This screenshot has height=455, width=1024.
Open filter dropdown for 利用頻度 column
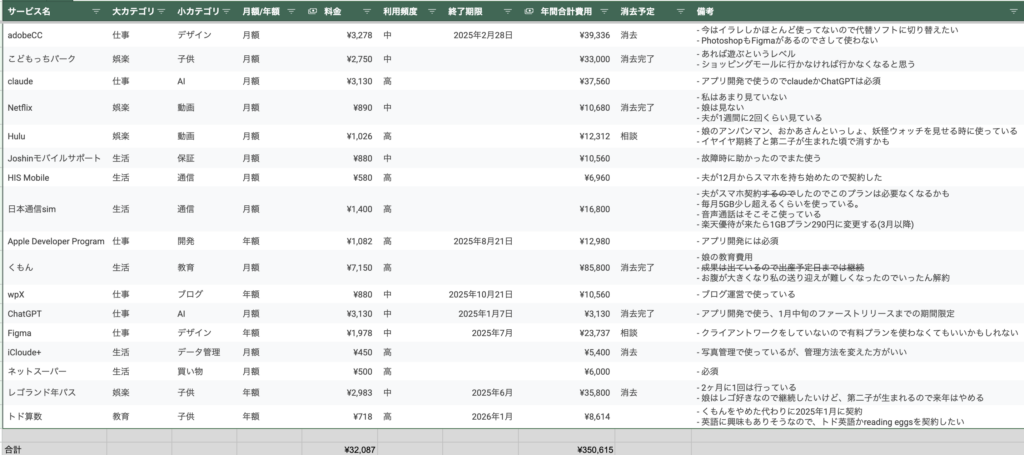click(x=432, y=11)
